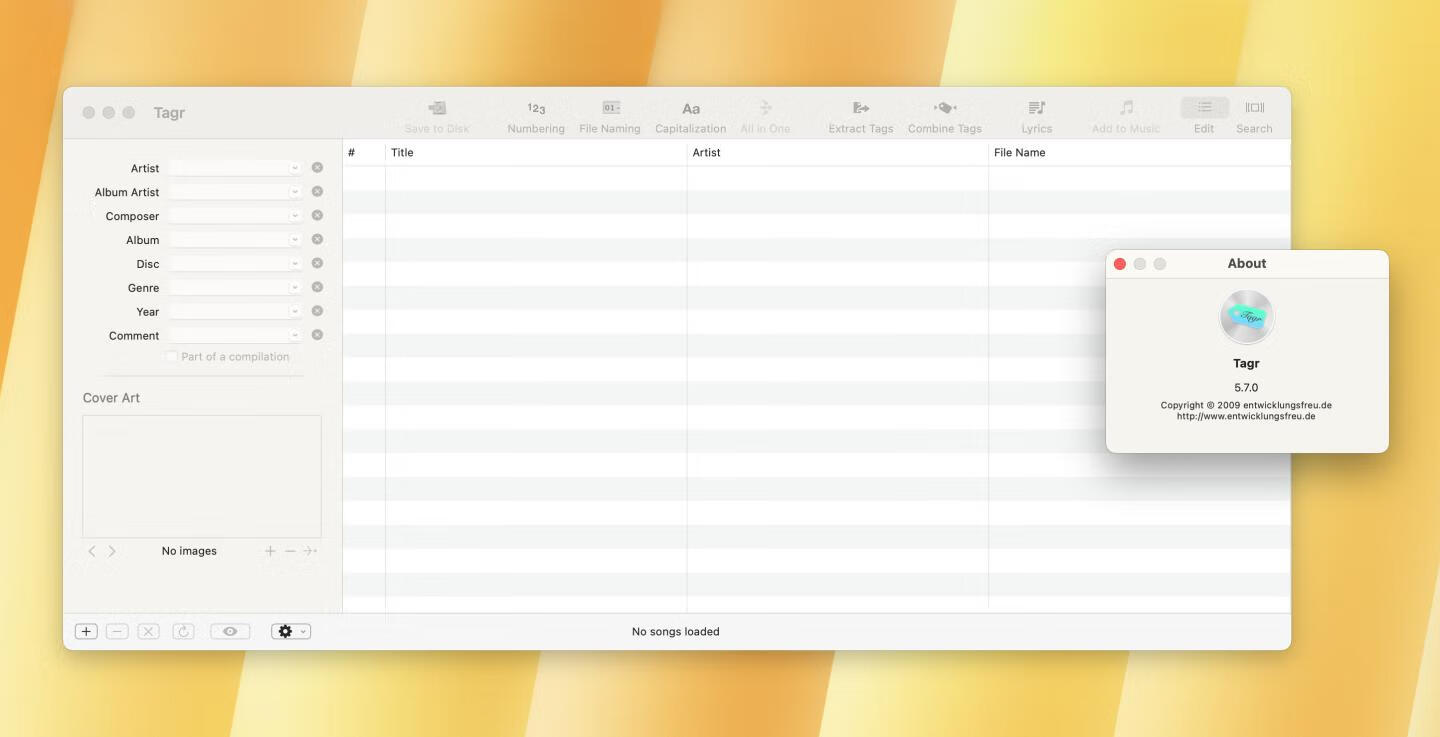Click the 'Cover Art' section heading
1440x737 pixels.
click(x=111, y=398)
